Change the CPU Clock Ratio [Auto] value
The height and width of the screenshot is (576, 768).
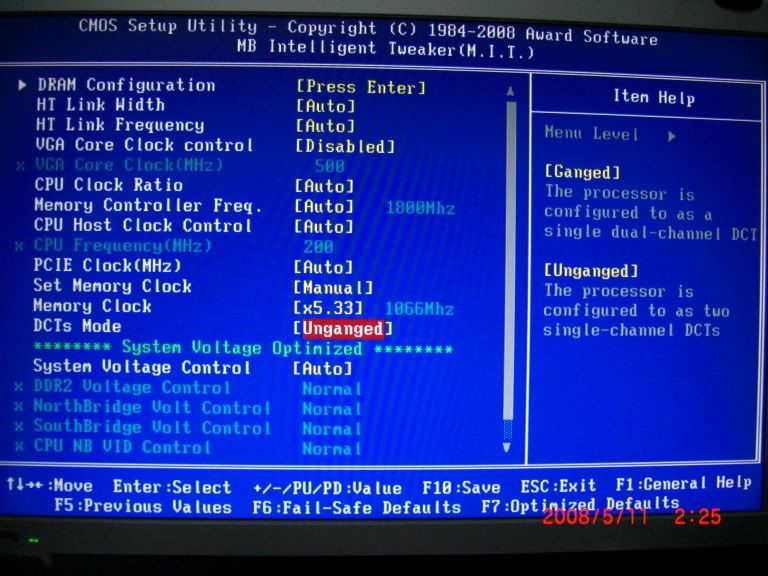point(324,186)
